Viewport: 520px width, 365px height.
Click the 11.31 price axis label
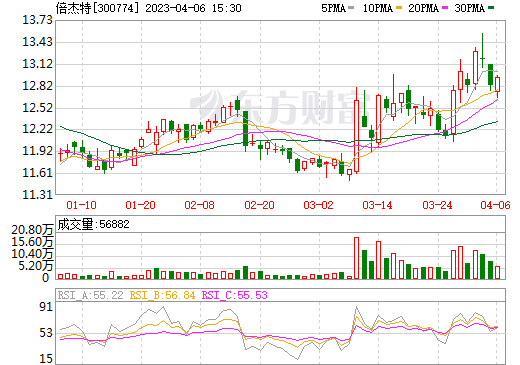[x=37, y=195]
